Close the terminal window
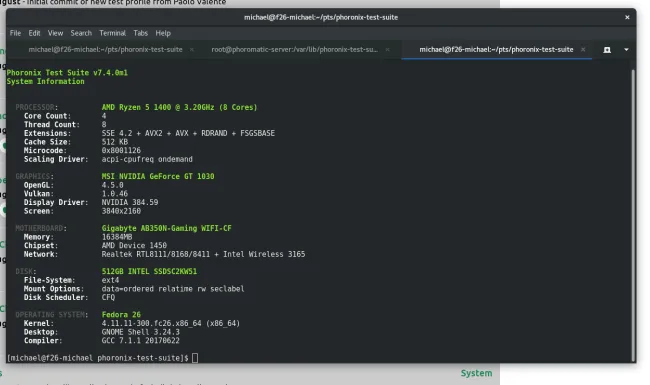650x385 pixels. pyautogui.click(x=627, y=17)
